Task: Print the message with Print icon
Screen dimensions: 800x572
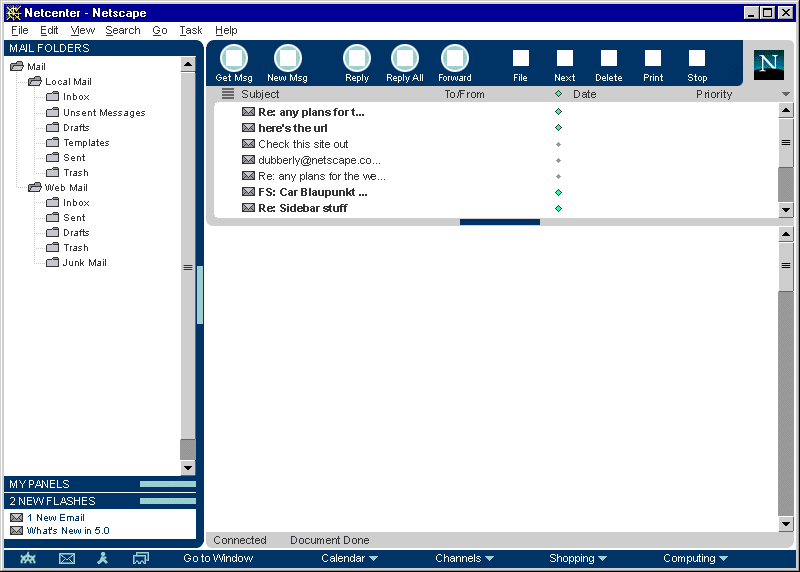Action: (653, 58)
